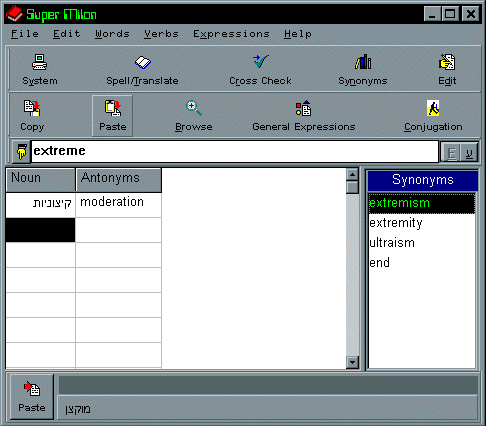Open the System tool
Screen dimensions: 486x426
[40, 70]
